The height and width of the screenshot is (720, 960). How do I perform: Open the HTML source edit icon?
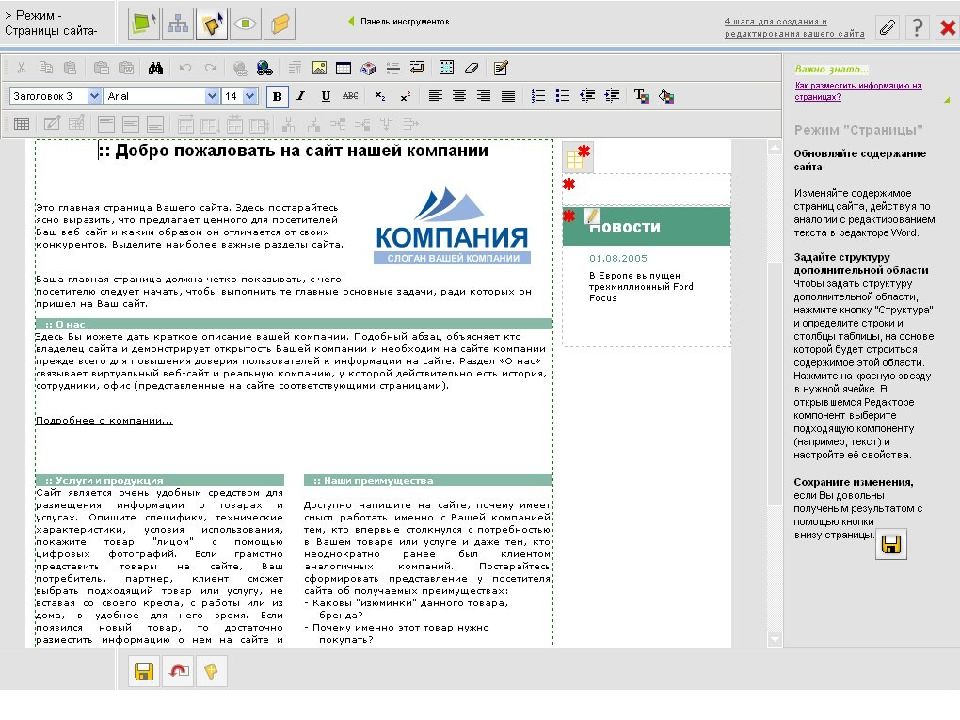click(x=500, y=68)
